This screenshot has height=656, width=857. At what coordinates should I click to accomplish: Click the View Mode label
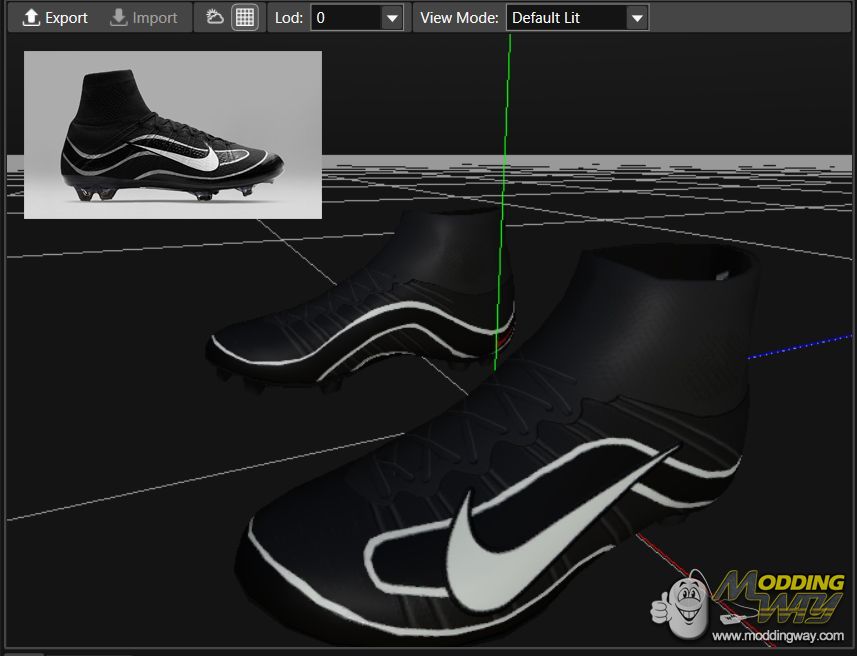459,18
